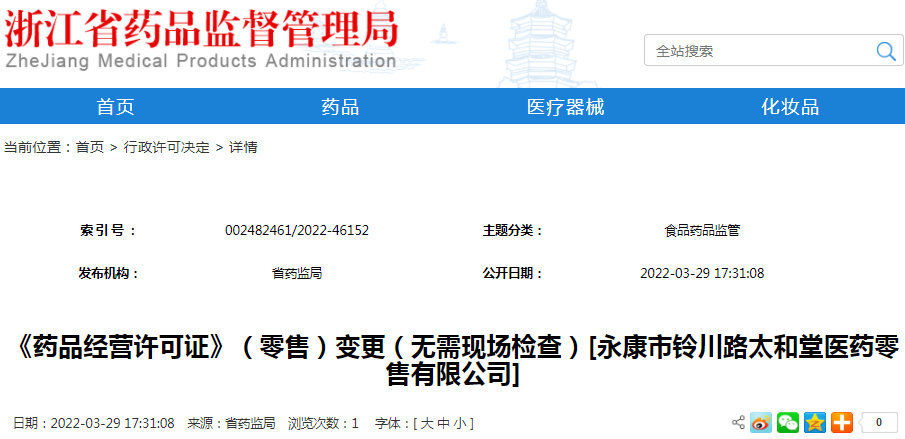Set font size to 大

click(426, 423)
